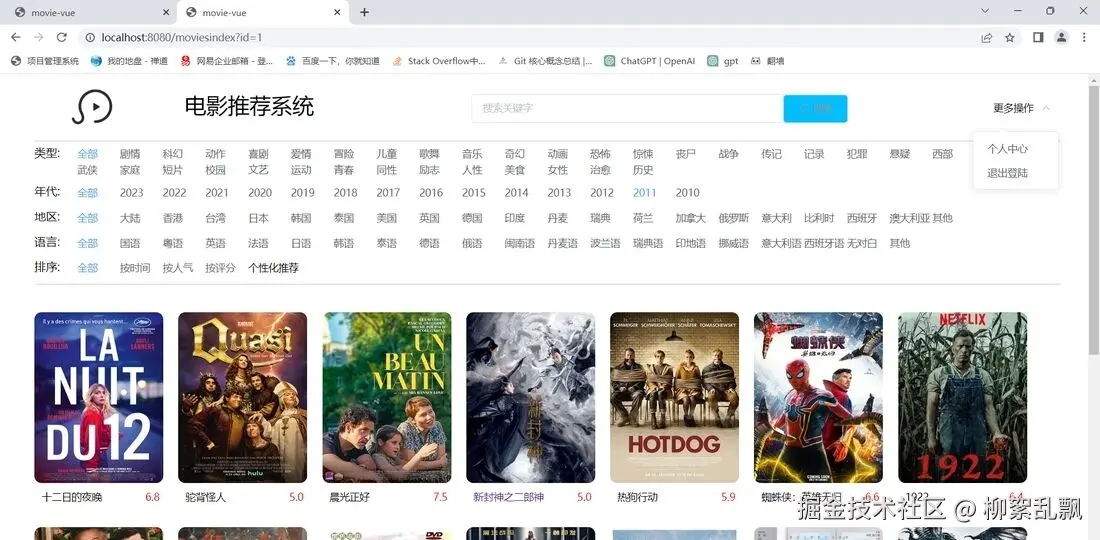Filter type by 武侠
The image size is (1100, 540).
coord(88,170)
